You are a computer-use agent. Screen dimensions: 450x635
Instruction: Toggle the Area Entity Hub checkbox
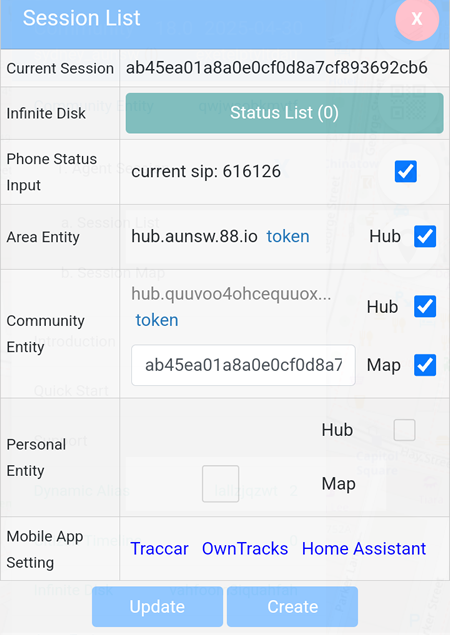[425, 236]
